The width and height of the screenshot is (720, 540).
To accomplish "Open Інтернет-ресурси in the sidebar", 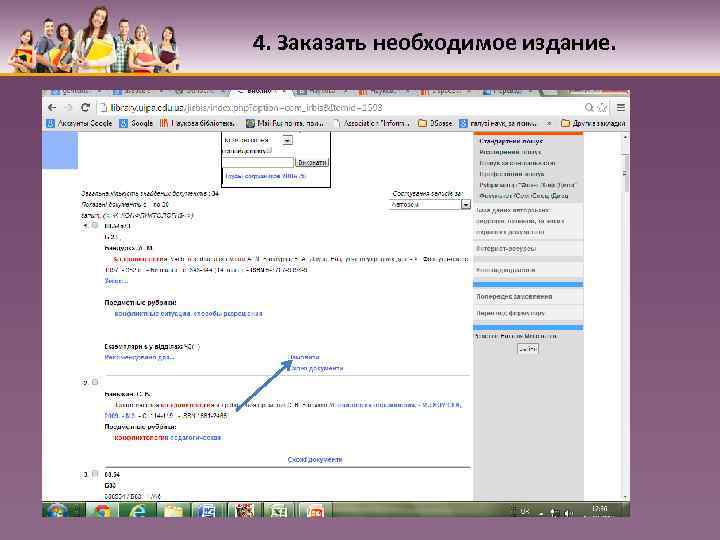I will 506,248.
